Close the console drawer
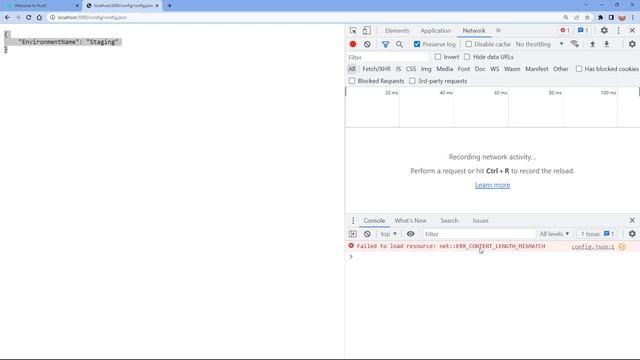The width and height of the screenshot is (640, 360). [632, 220]
